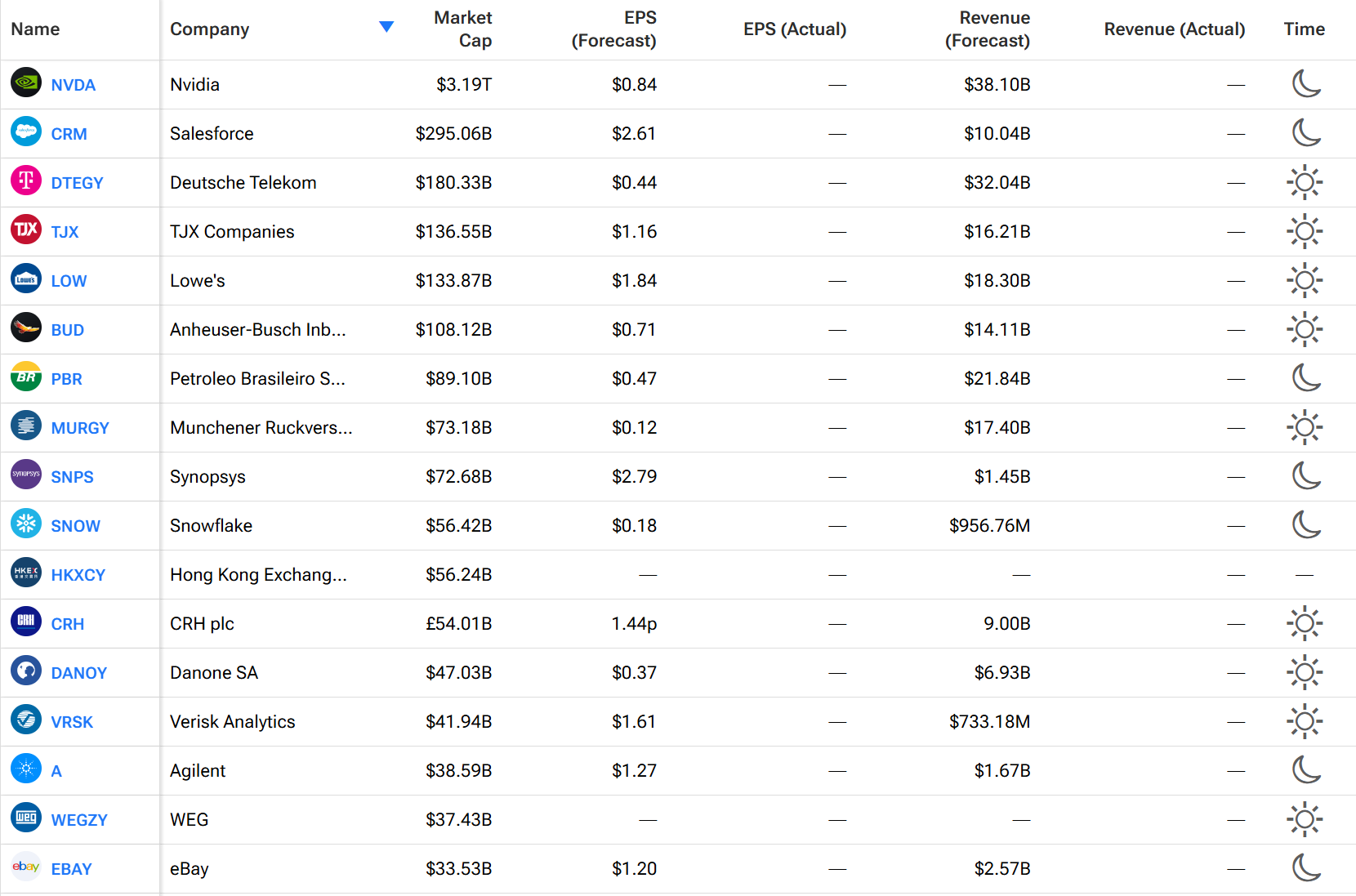Click the moon icon in Snowflake row
The width and height of the screenshot is (1356, 896).
[x=1306, y=524]
